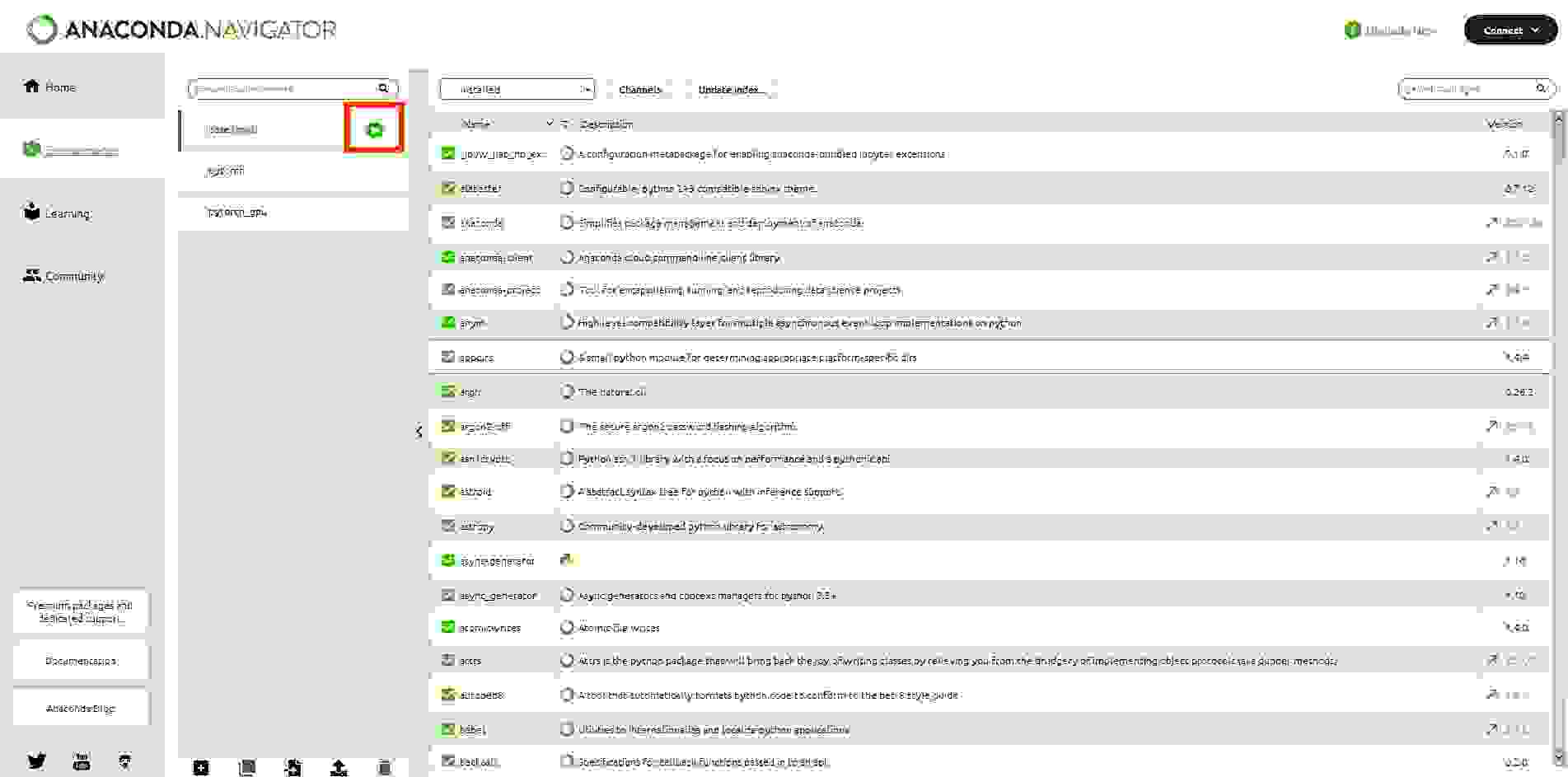Click the circle icon in the appdirs description
Image resolution: width=1568 pixels, height=777 pixels.
point(566,357)
